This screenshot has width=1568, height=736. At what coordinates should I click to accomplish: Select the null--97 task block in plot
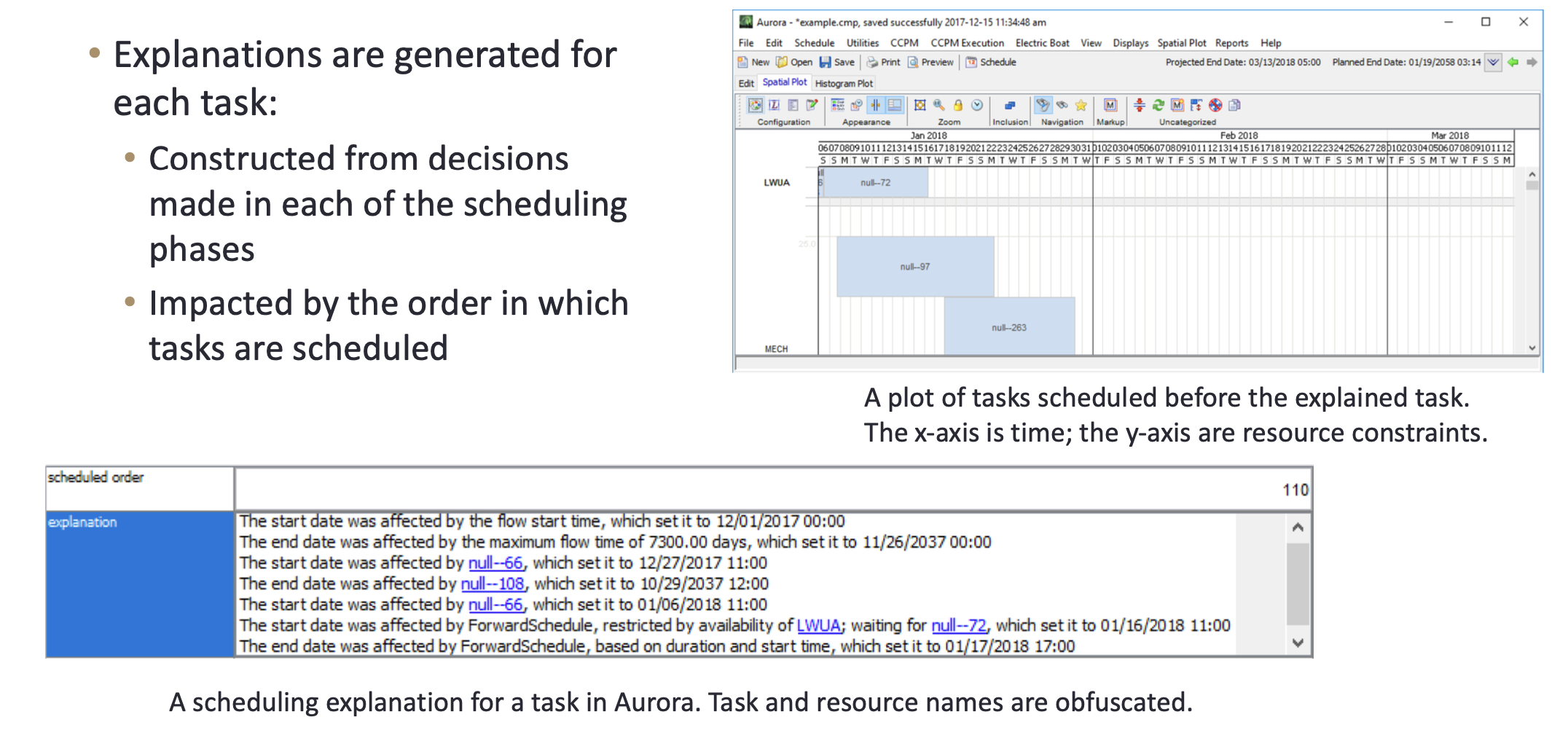[x=914, y=267]
